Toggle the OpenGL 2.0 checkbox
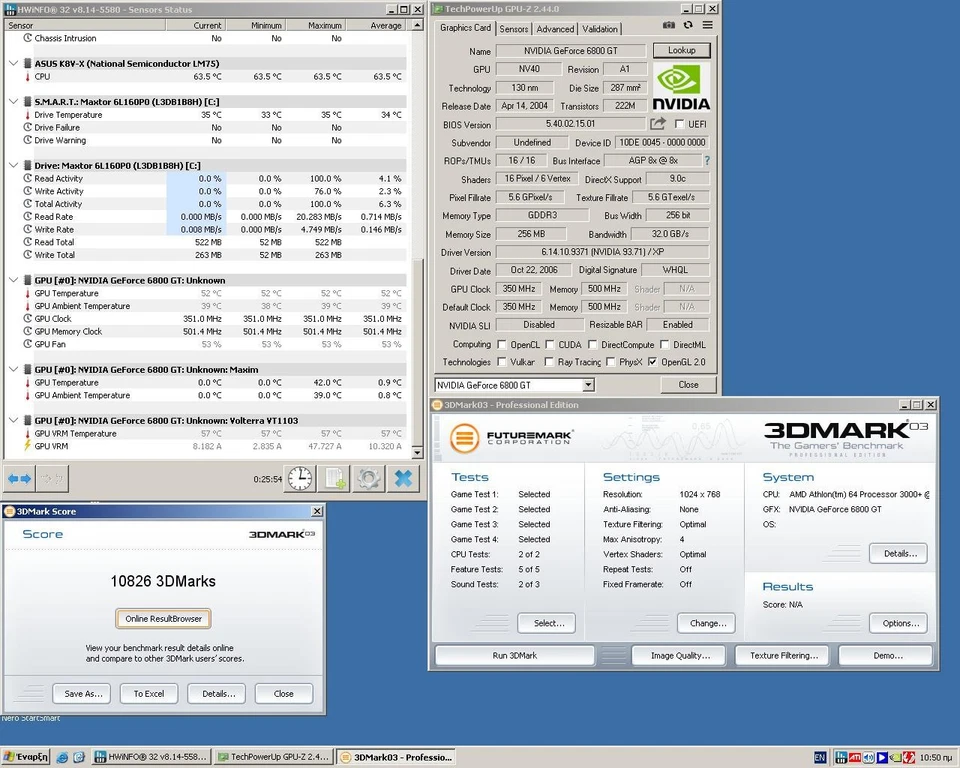 tap(653, 362)
